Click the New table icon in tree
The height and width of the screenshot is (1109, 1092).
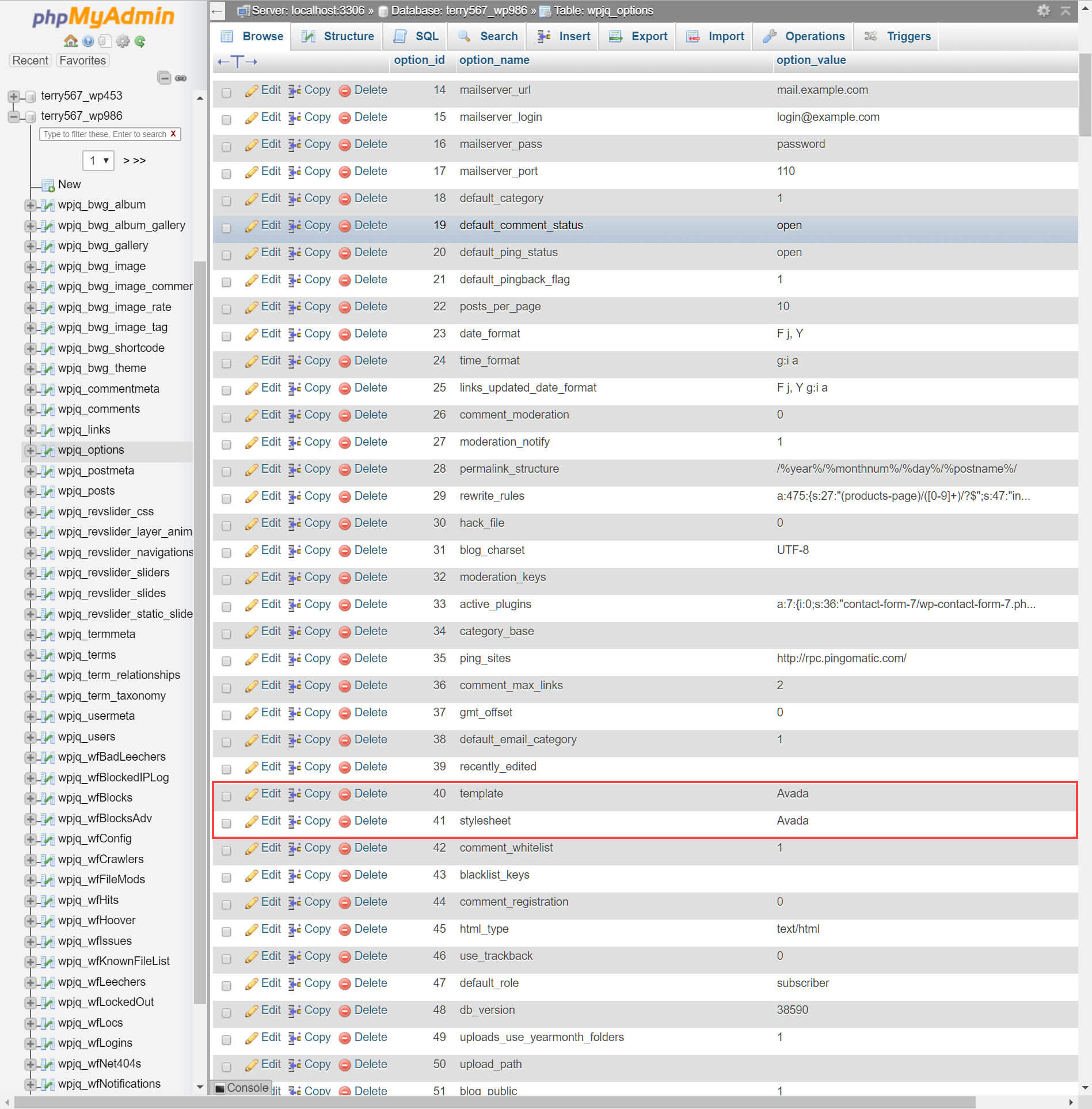[x=48, y=185]
